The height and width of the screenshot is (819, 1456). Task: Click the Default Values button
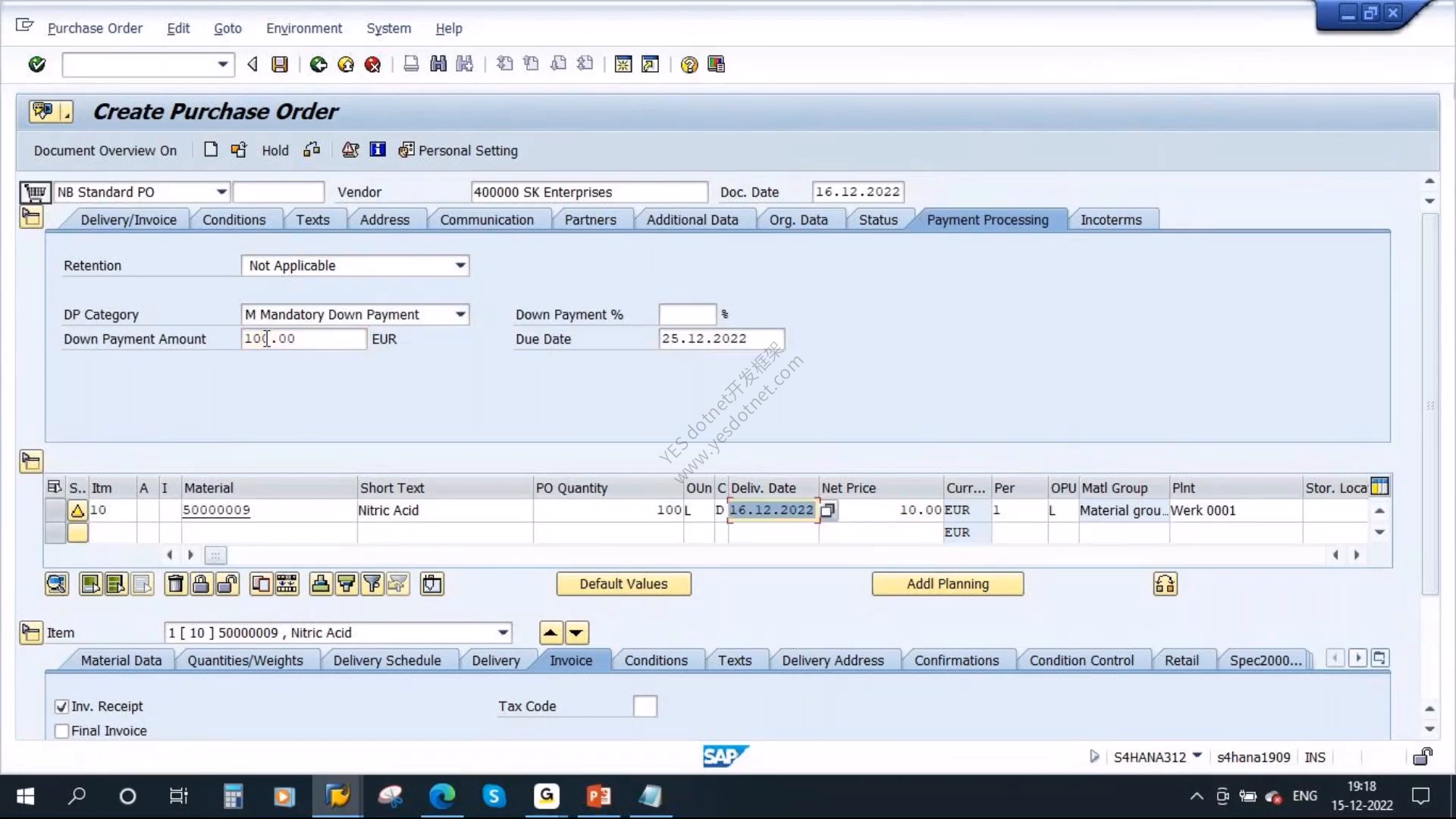pyautogui.click(x=623, y=584)
